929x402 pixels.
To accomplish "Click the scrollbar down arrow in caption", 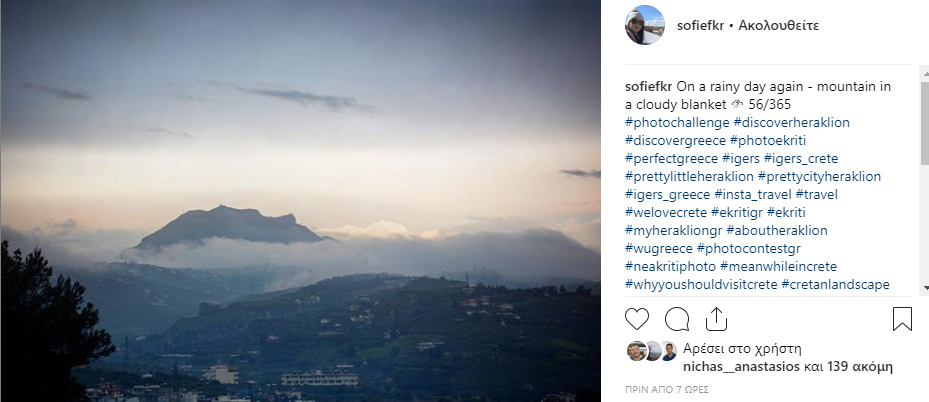I will pyautogui.click(x=924, y=288).
